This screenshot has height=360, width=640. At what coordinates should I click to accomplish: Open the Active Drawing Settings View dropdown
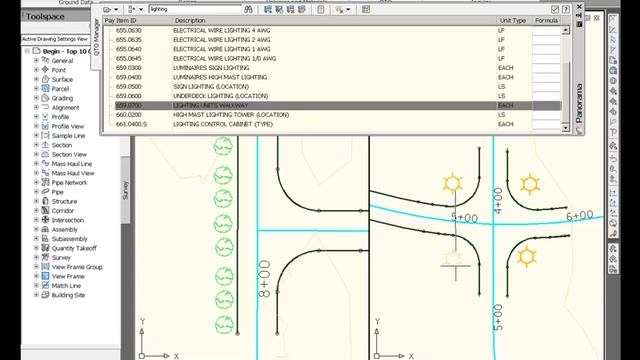tap(55, 39)
